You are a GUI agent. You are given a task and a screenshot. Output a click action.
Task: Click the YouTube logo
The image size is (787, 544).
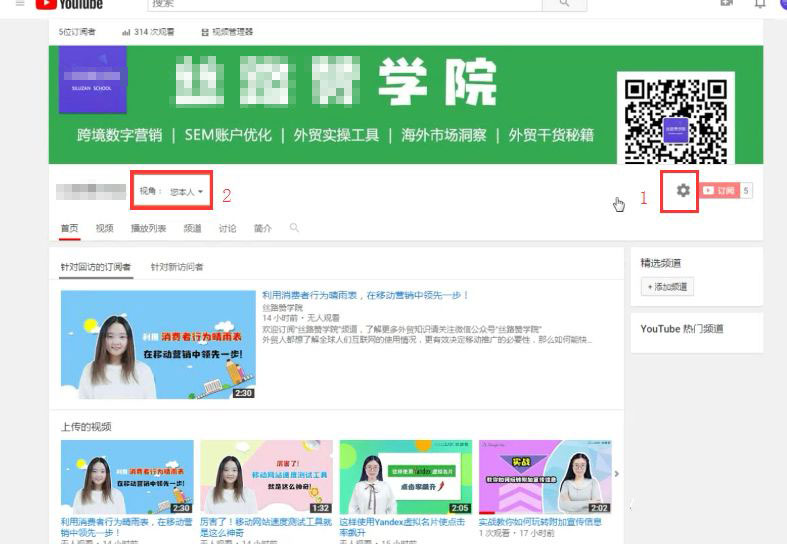69,4
